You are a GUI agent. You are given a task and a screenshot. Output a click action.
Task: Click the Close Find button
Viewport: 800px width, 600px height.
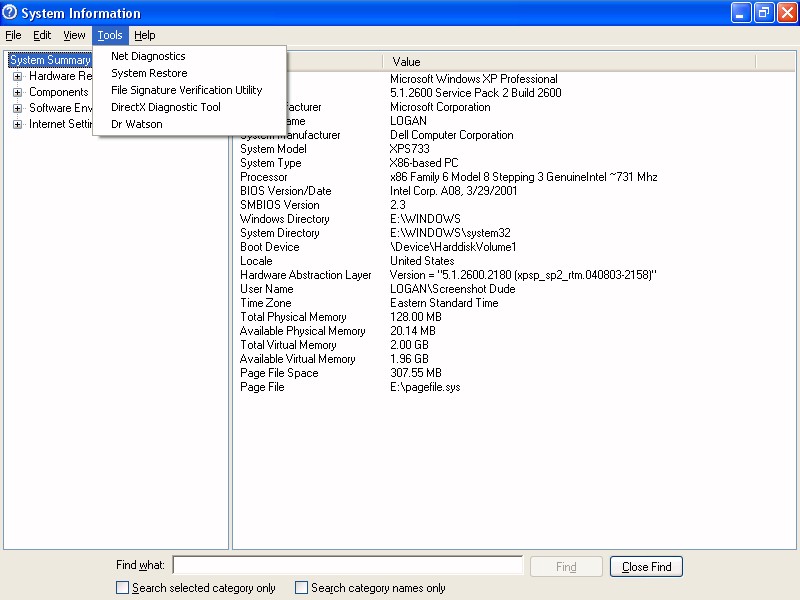pos(646,566)
